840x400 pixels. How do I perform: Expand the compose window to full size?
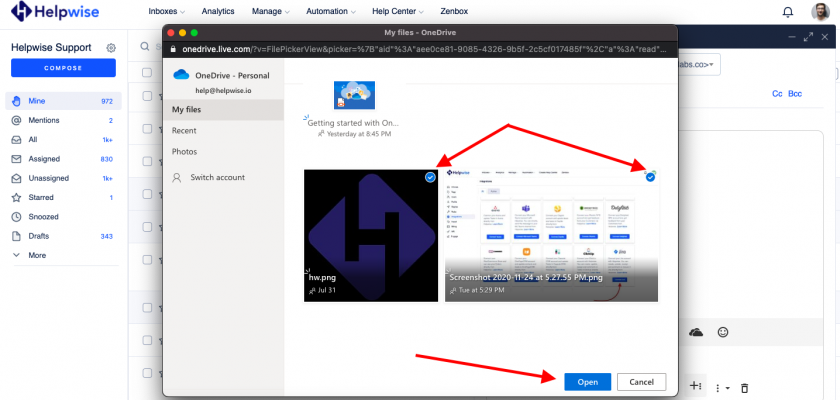tap(807, 37)
